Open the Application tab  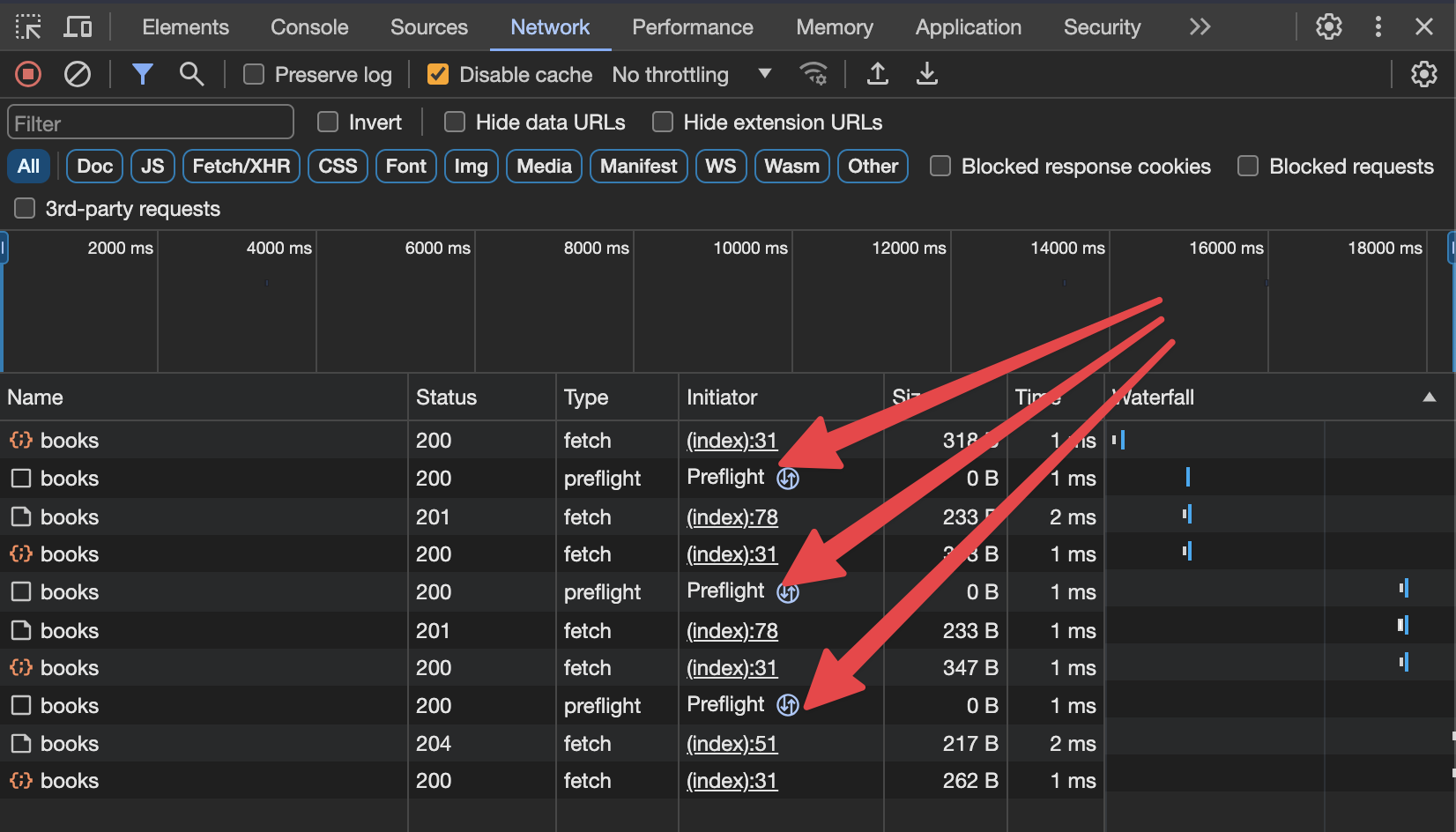(x=968, y=27)
